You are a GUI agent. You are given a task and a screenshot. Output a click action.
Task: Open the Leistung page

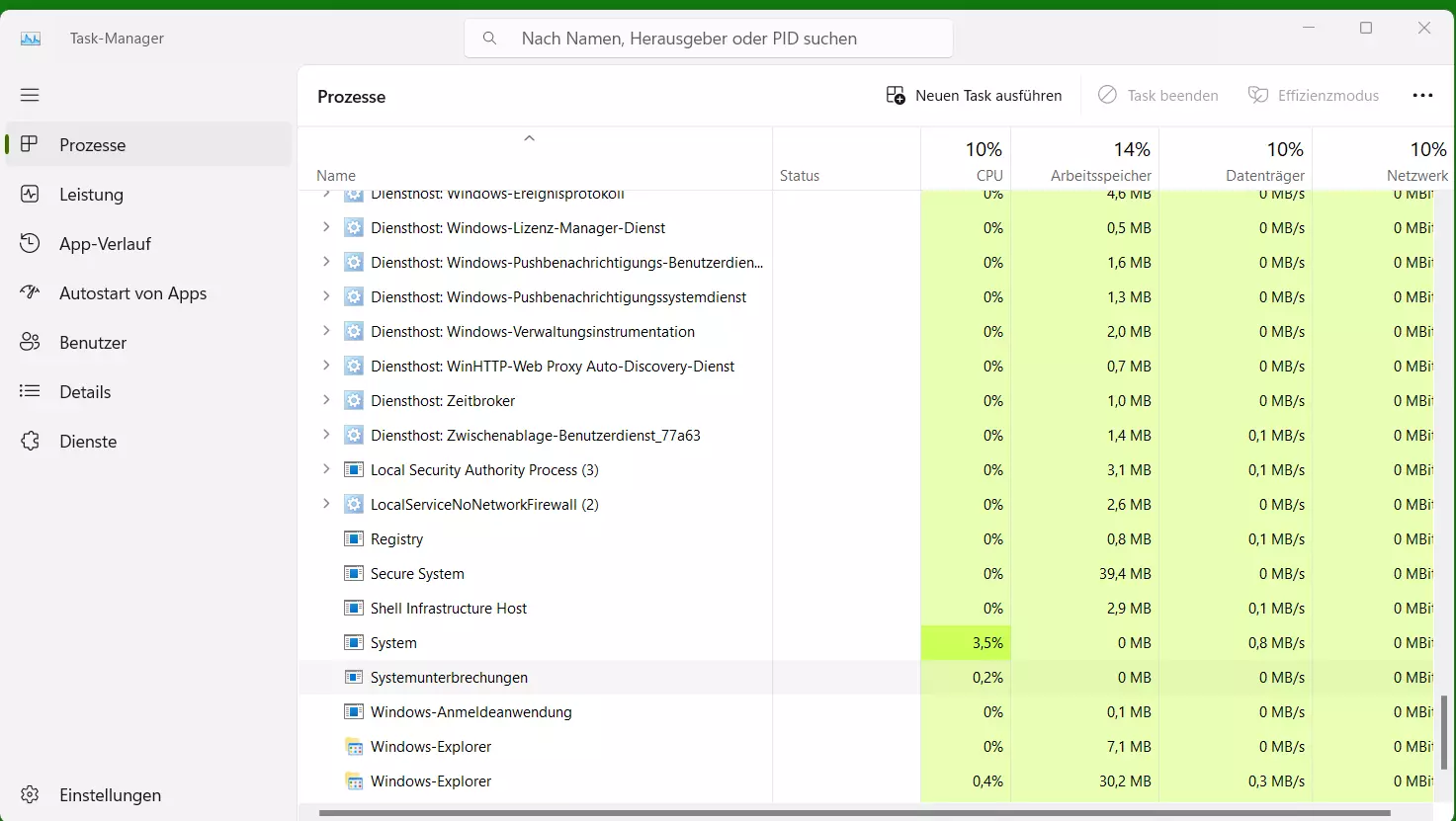tap(148, 194)
